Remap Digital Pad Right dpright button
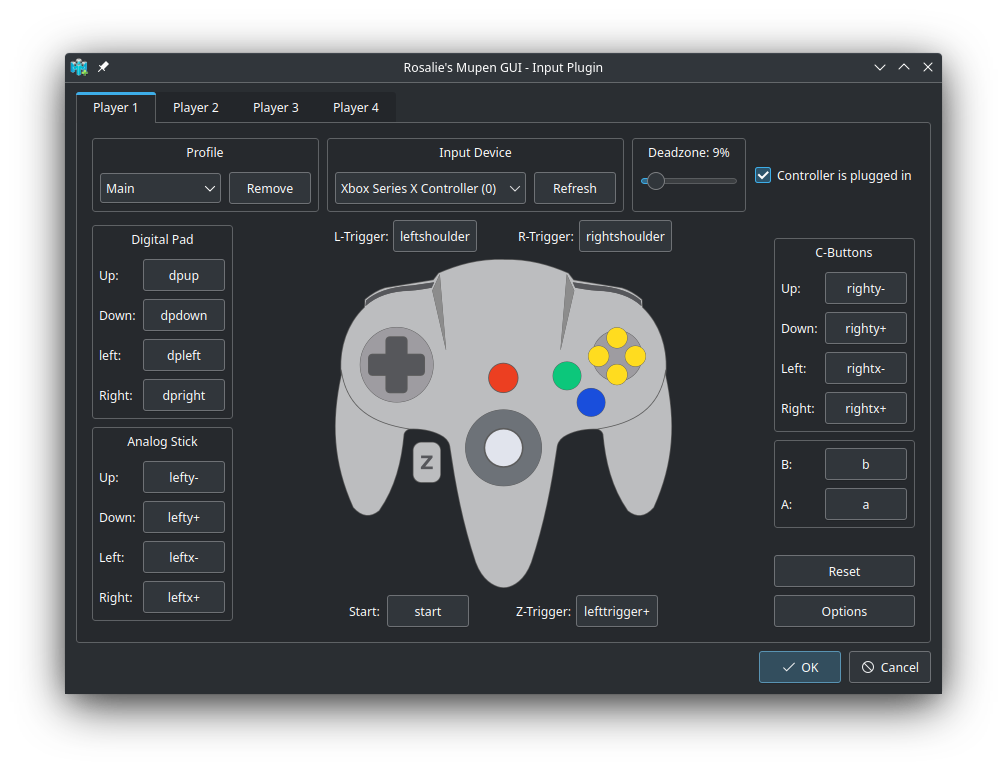1007x771 pixels. tap(184, 395)
